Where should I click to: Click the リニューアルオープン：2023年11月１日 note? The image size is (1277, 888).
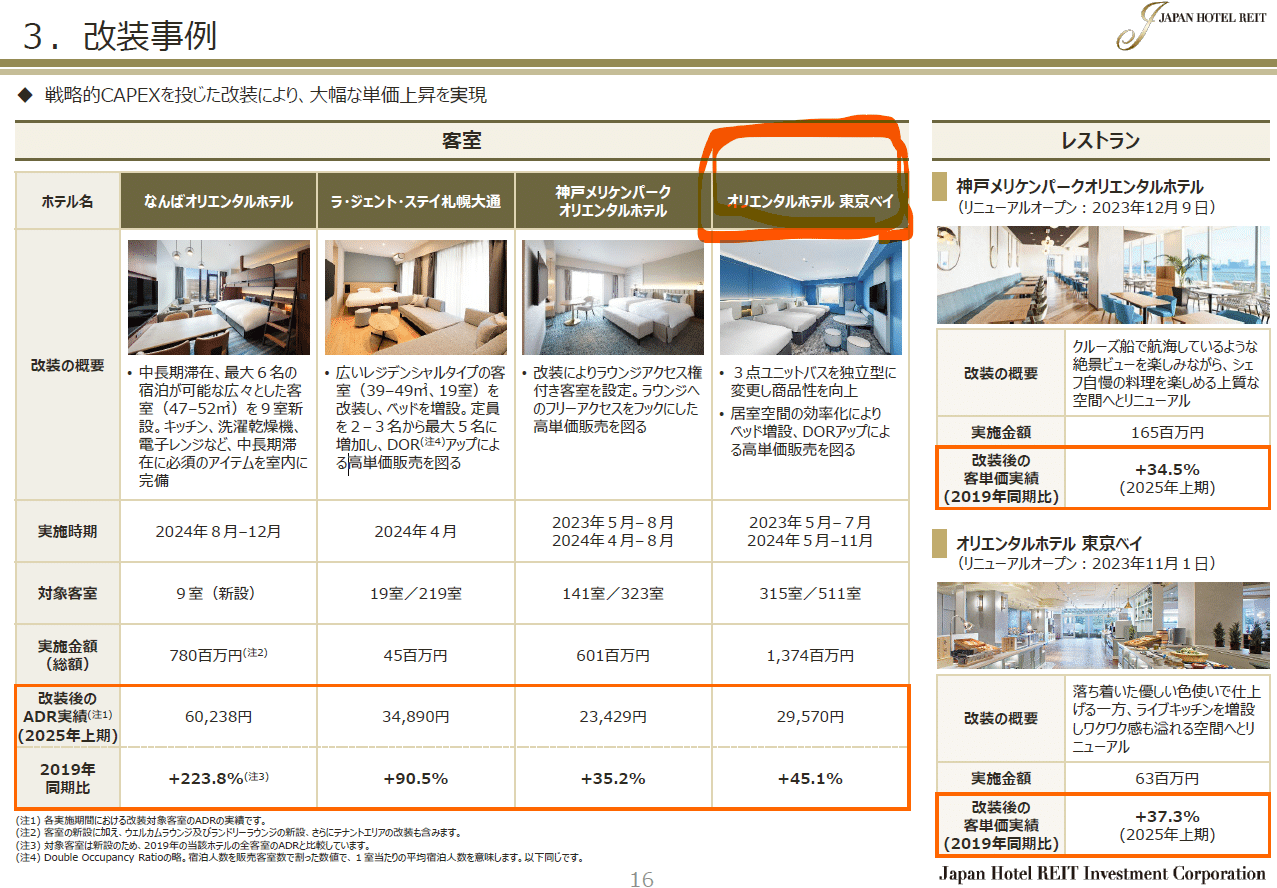coord(1086,564)
